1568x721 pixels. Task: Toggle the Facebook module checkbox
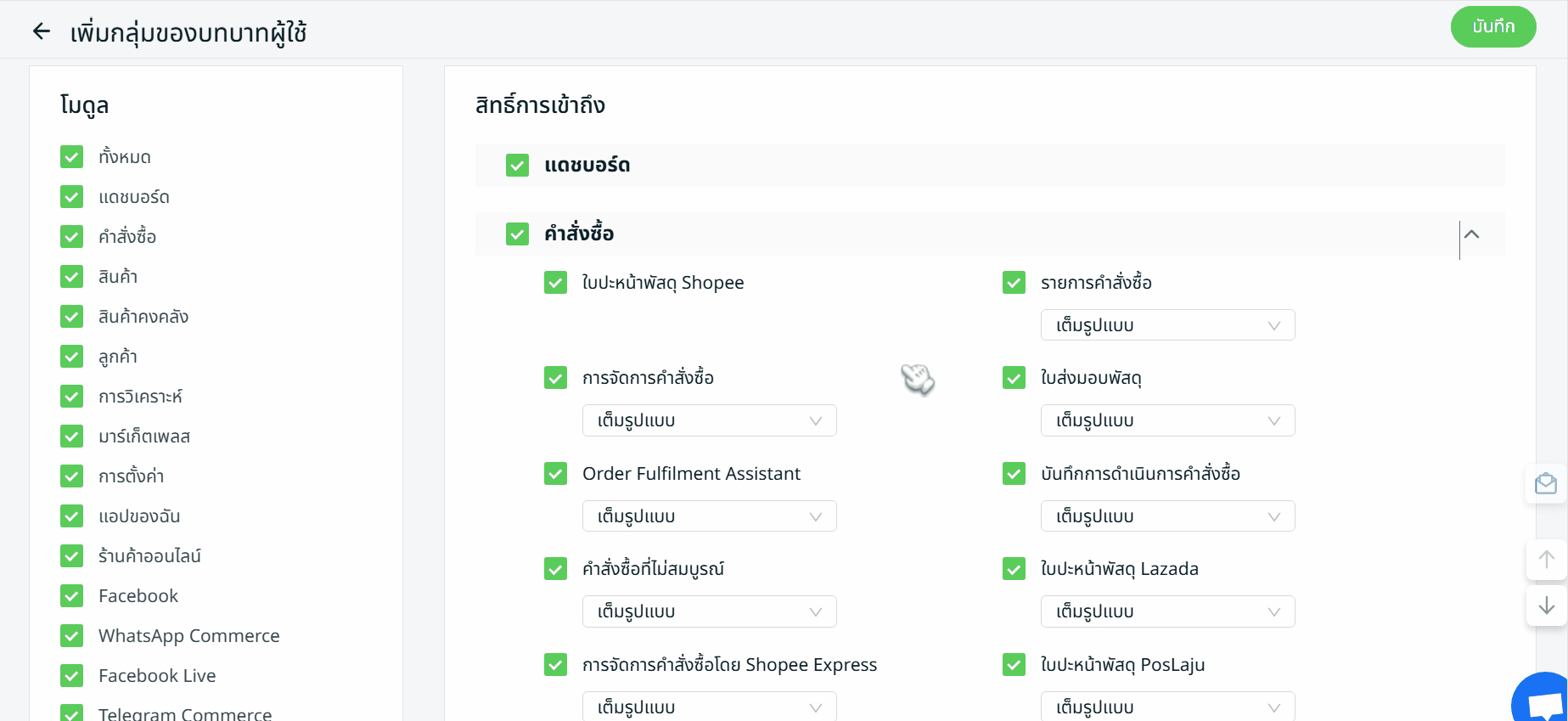point(72,596)
